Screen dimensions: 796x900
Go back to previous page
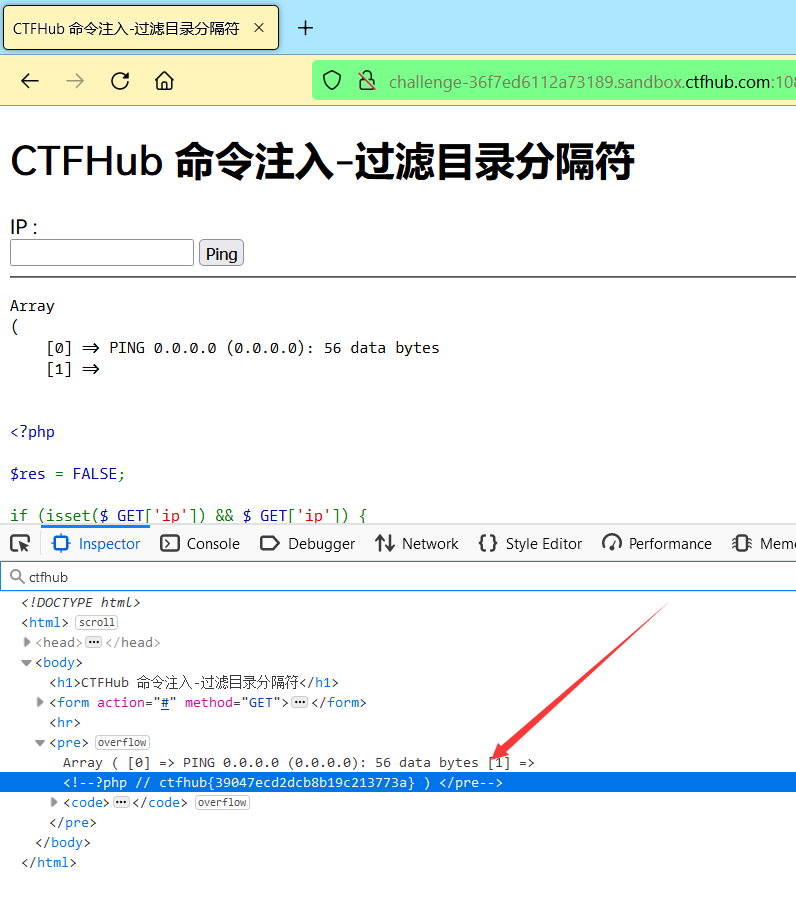coord(30,81)
